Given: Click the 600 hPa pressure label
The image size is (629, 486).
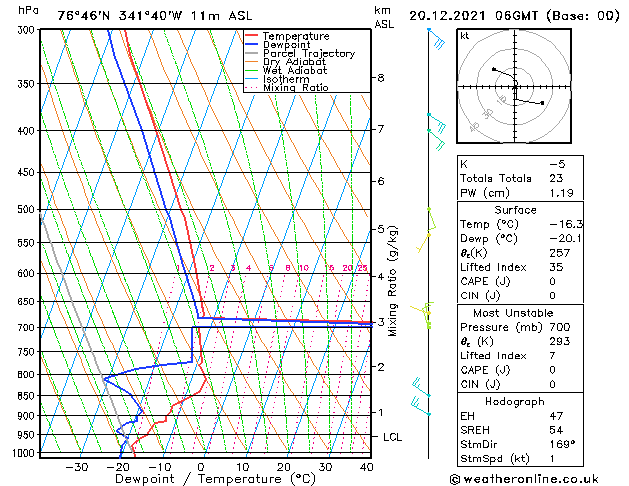Looking at the screenshot, I should (x=28, y=273).
